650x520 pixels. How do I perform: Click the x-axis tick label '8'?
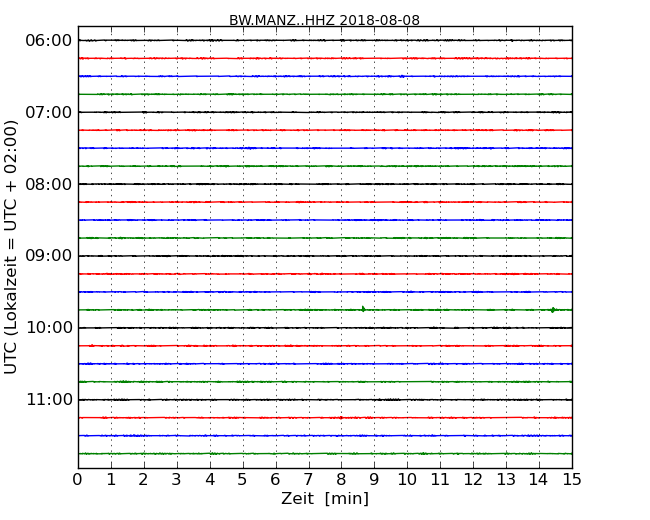tap(341, 480)
